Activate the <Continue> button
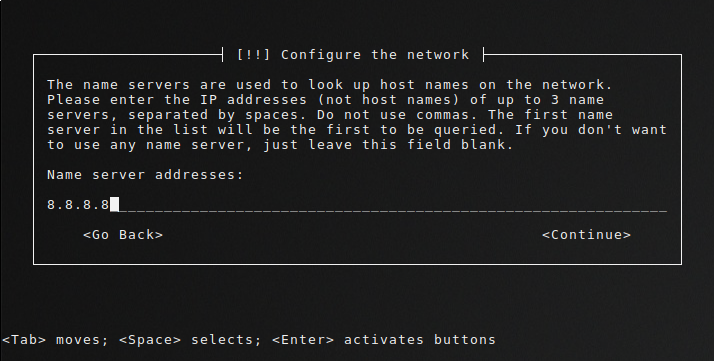 click(586, 235)
